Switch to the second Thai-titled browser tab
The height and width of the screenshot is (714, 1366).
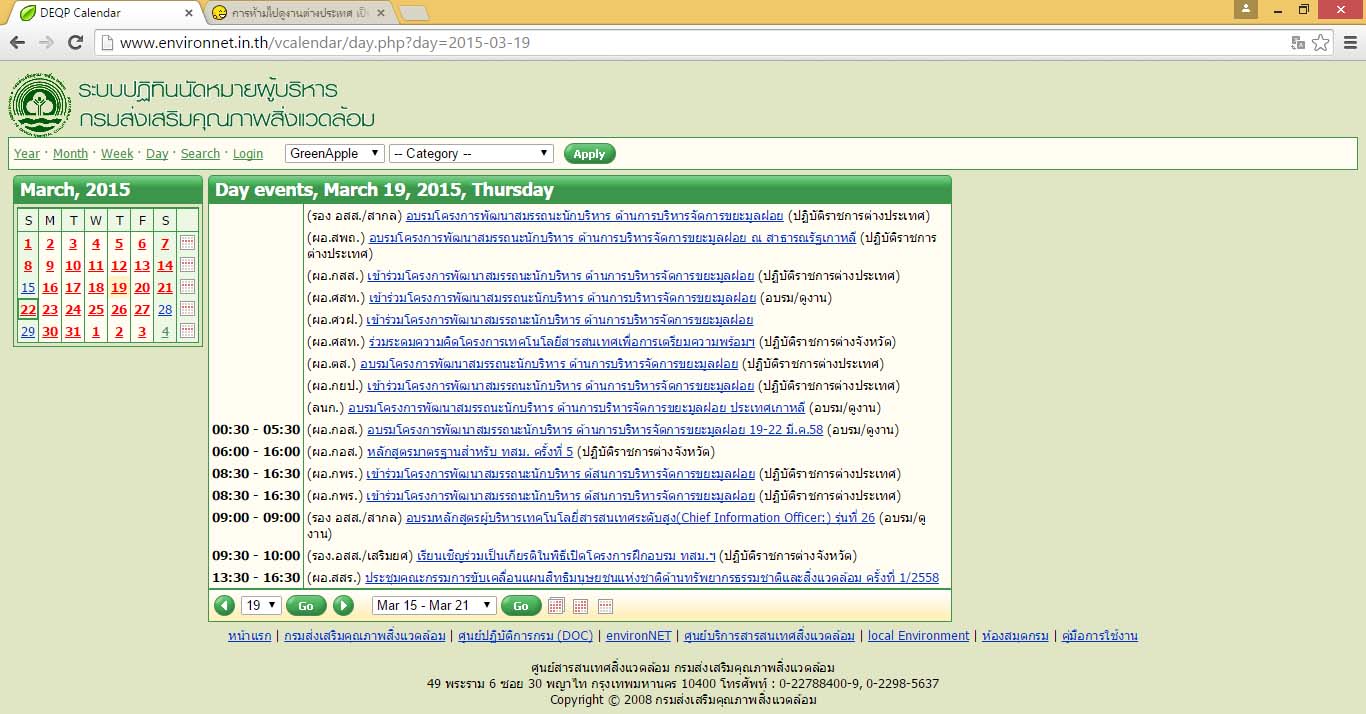[x=298, y=13]
